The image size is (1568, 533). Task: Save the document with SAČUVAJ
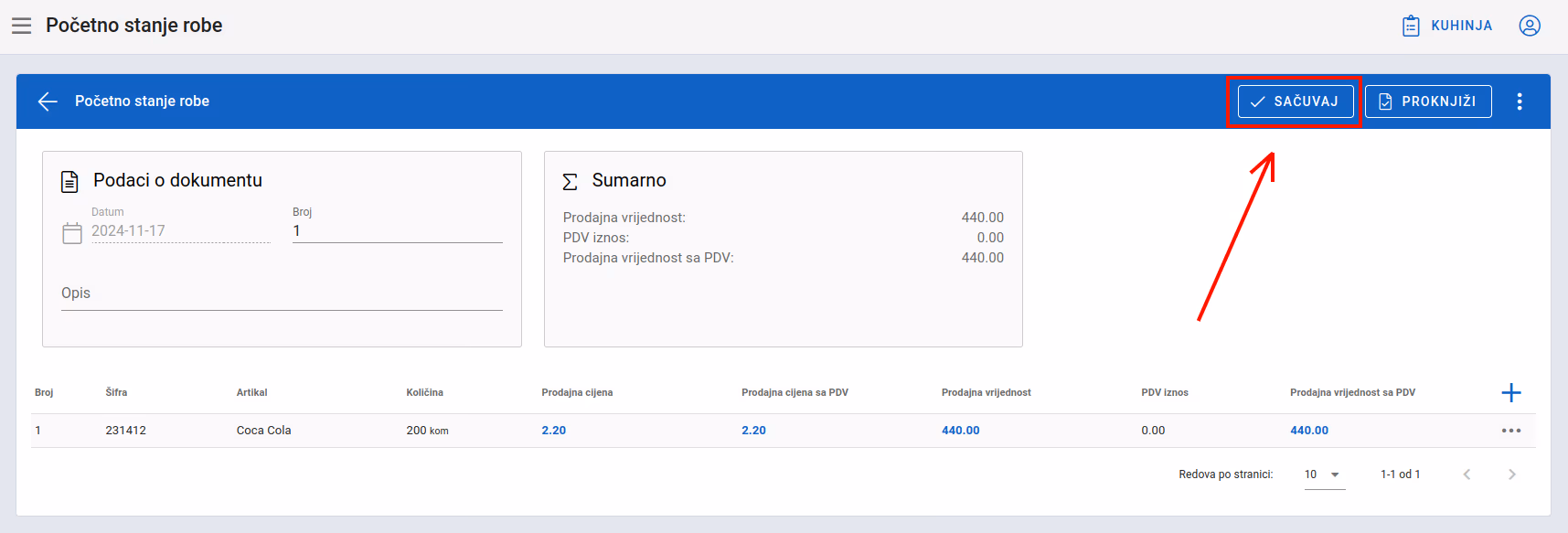(1296, 101)
